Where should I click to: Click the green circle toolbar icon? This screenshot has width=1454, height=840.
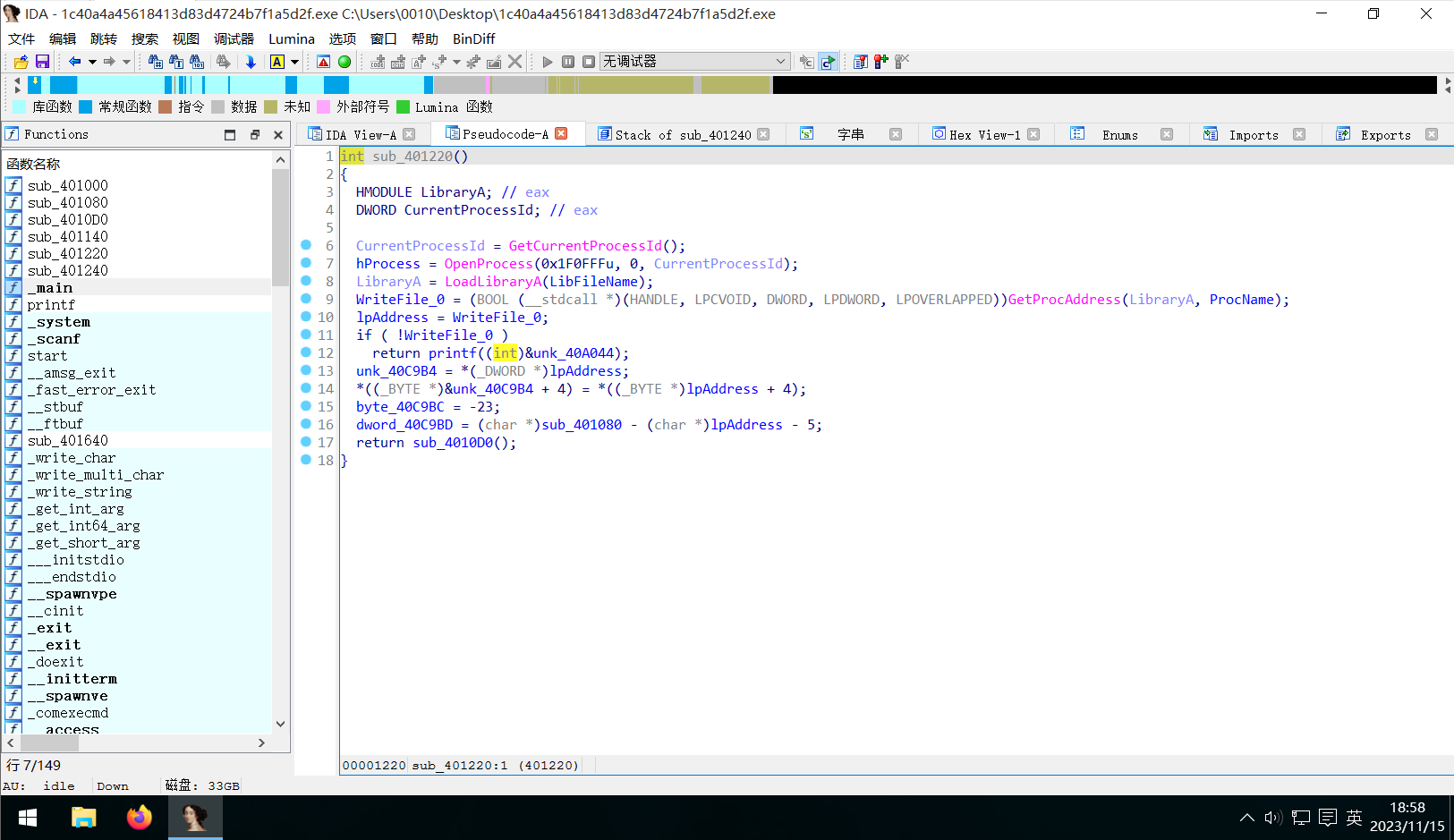pos(344,62)
